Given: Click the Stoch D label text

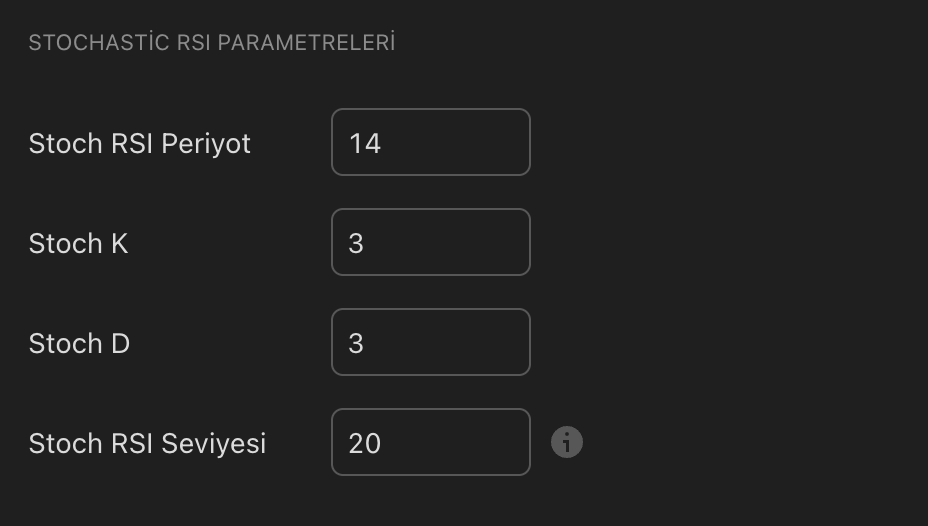Looking at the screenshot, I should pos(79,343).
